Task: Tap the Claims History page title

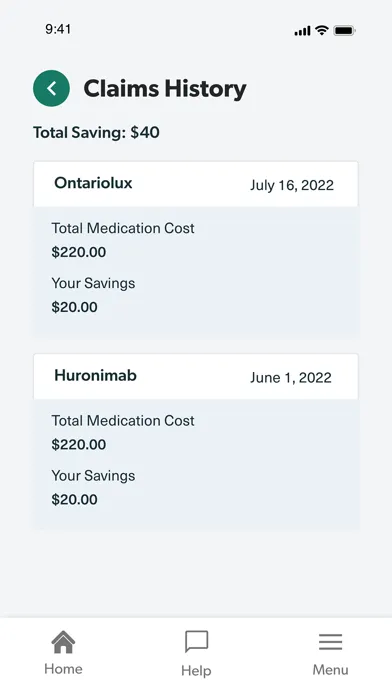Action: coord(165,88)
